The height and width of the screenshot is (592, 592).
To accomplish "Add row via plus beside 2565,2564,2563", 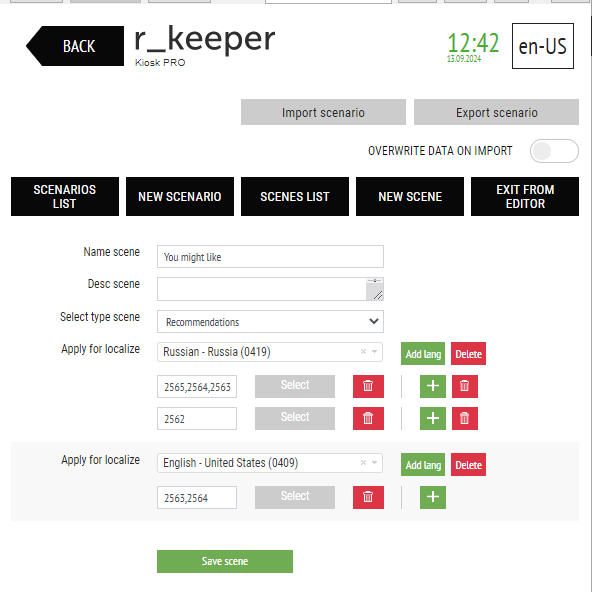I will pos(433,386).
